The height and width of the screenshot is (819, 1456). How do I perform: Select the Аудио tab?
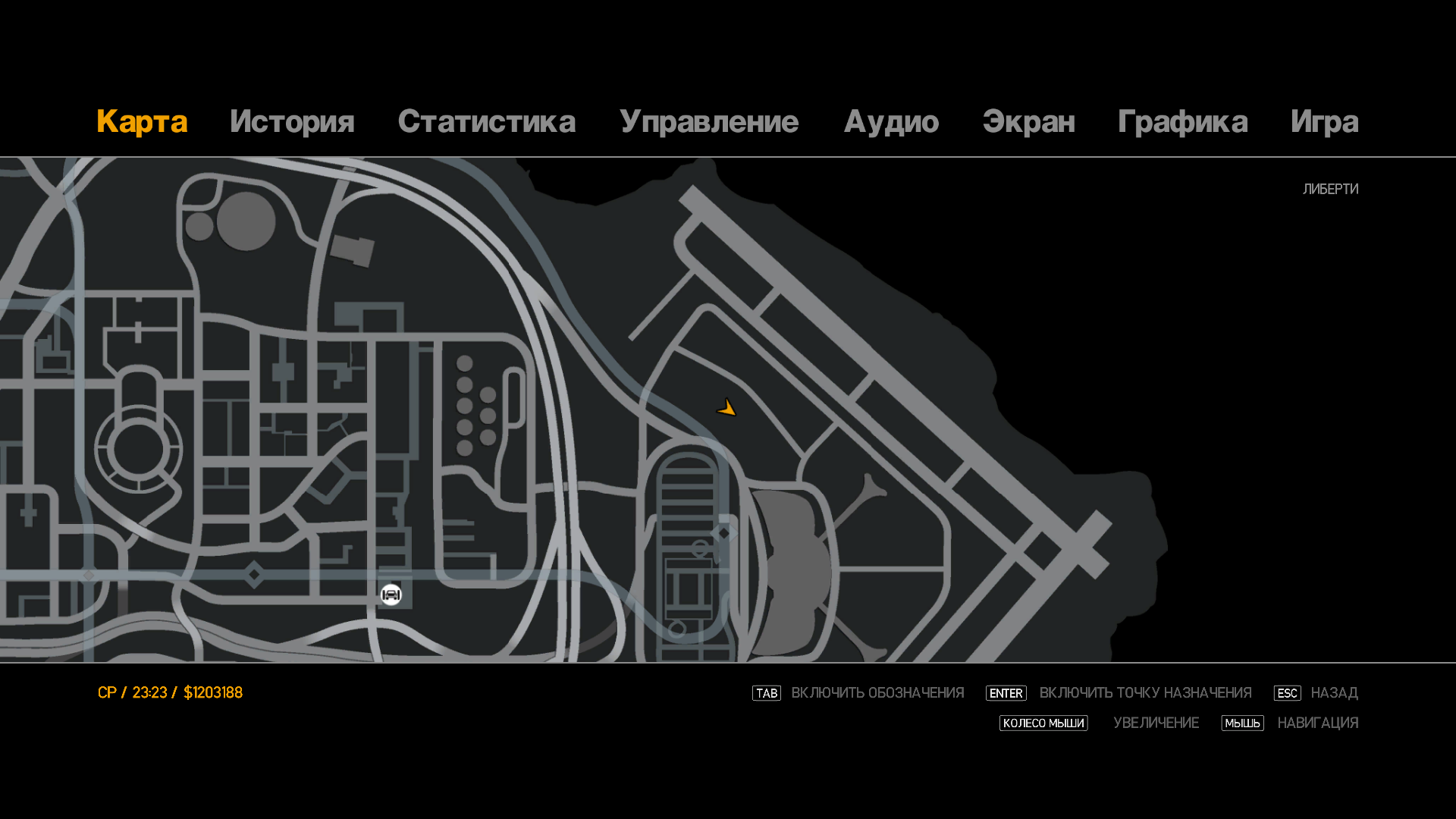click(x=891, y=122)
